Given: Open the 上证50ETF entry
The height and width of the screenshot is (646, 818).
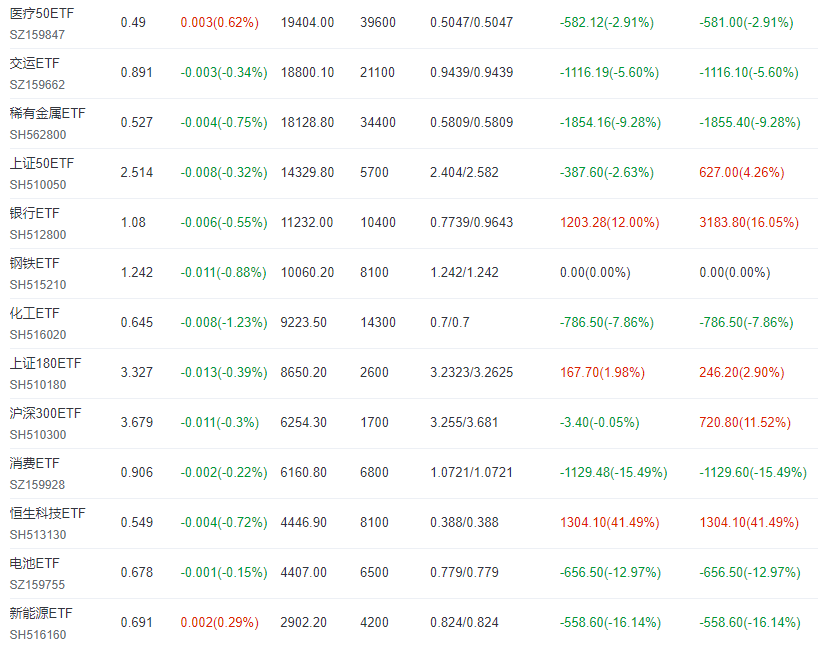Looking at the screenshot, I should [41, 163].
